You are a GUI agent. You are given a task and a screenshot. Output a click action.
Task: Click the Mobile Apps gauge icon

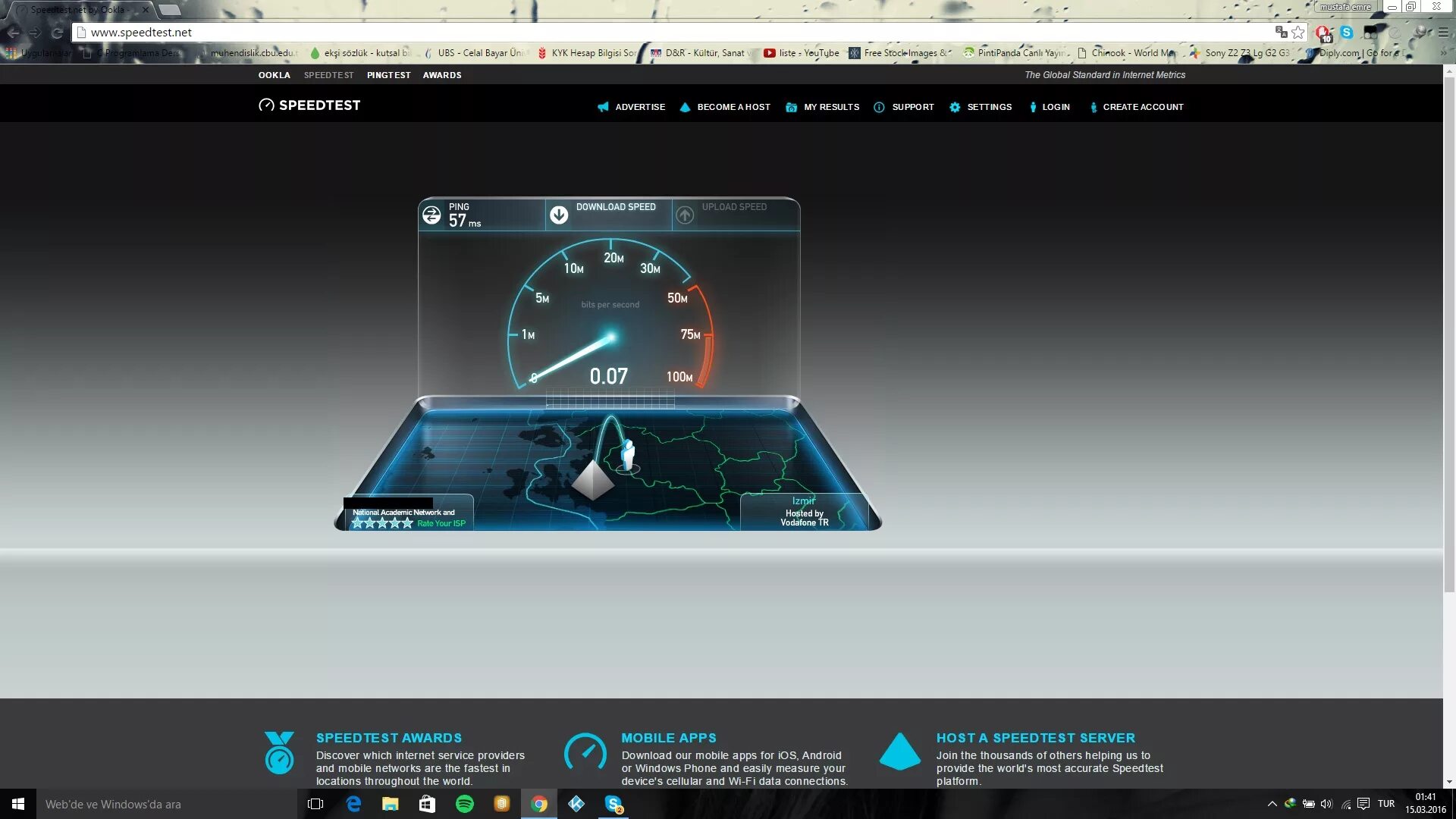click(585, 752)
